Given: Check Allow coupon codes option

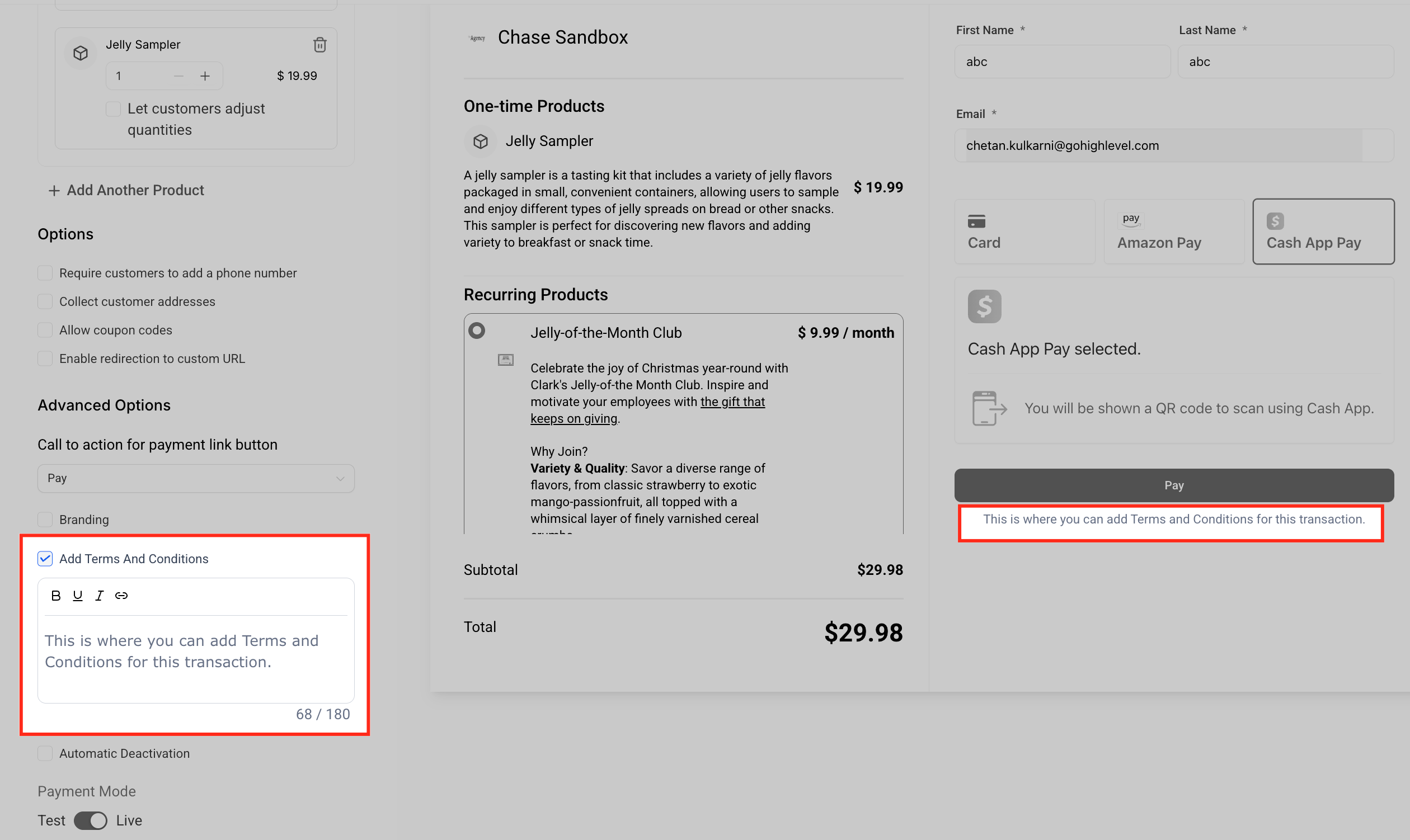Looking at the screenshot, I should pos(45,330).
